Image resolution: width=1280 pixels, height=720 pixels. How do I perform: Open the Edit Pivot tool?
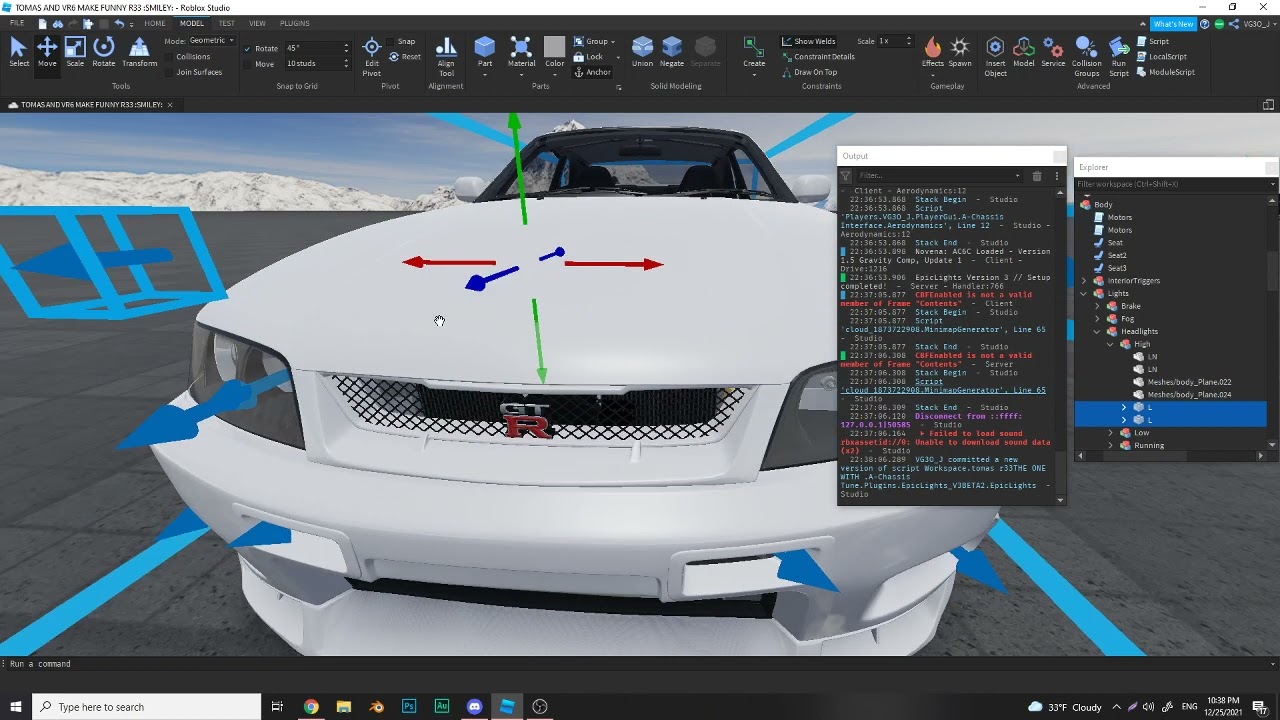tap(371, 56)
